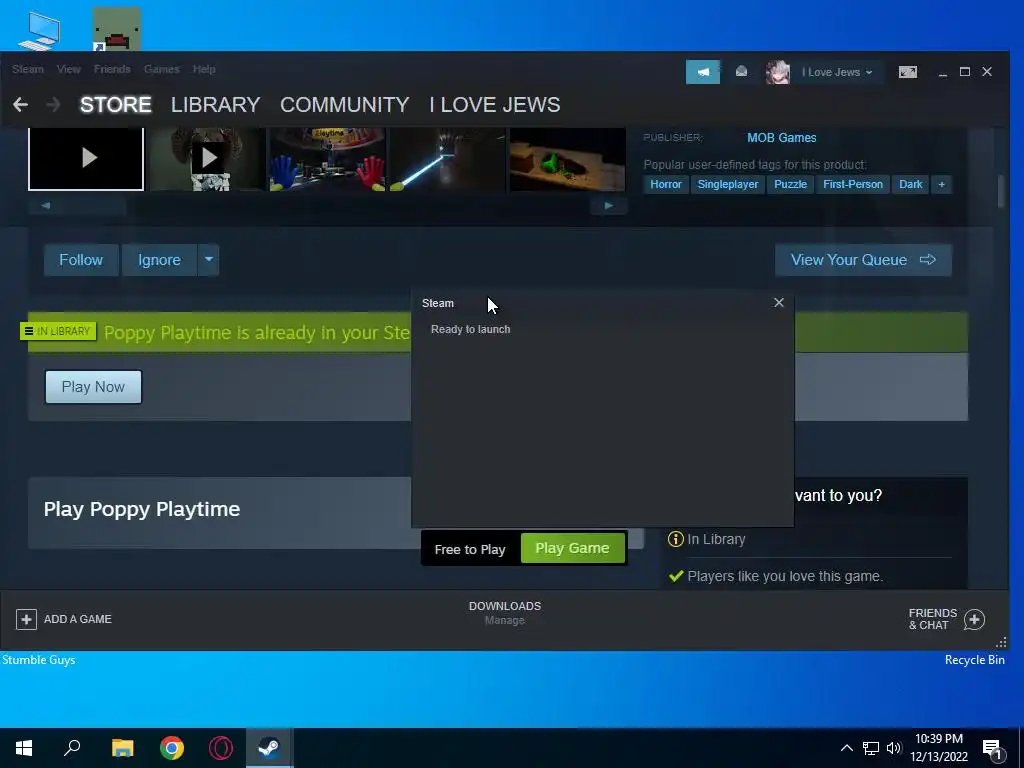Viewport: 1024px width, 768px height.
Task: Click the In Library info icon
Action: [675, 539]
